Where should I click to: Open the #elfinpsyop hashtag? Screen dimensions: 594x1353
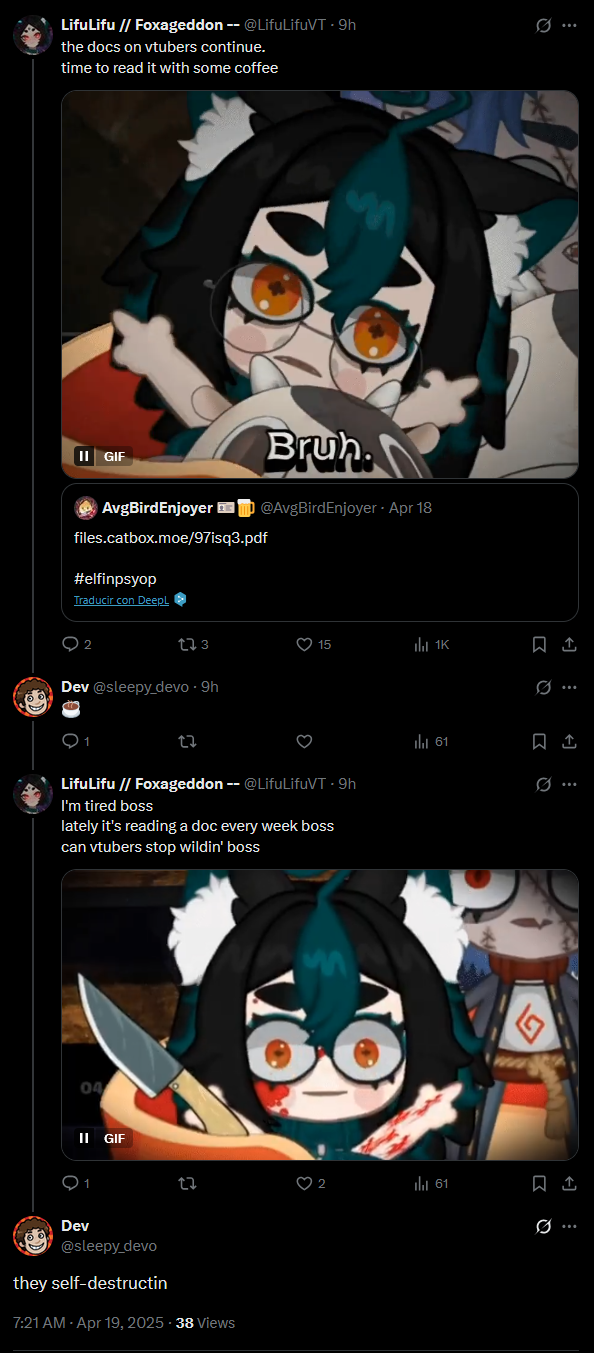tap(115, 579)
